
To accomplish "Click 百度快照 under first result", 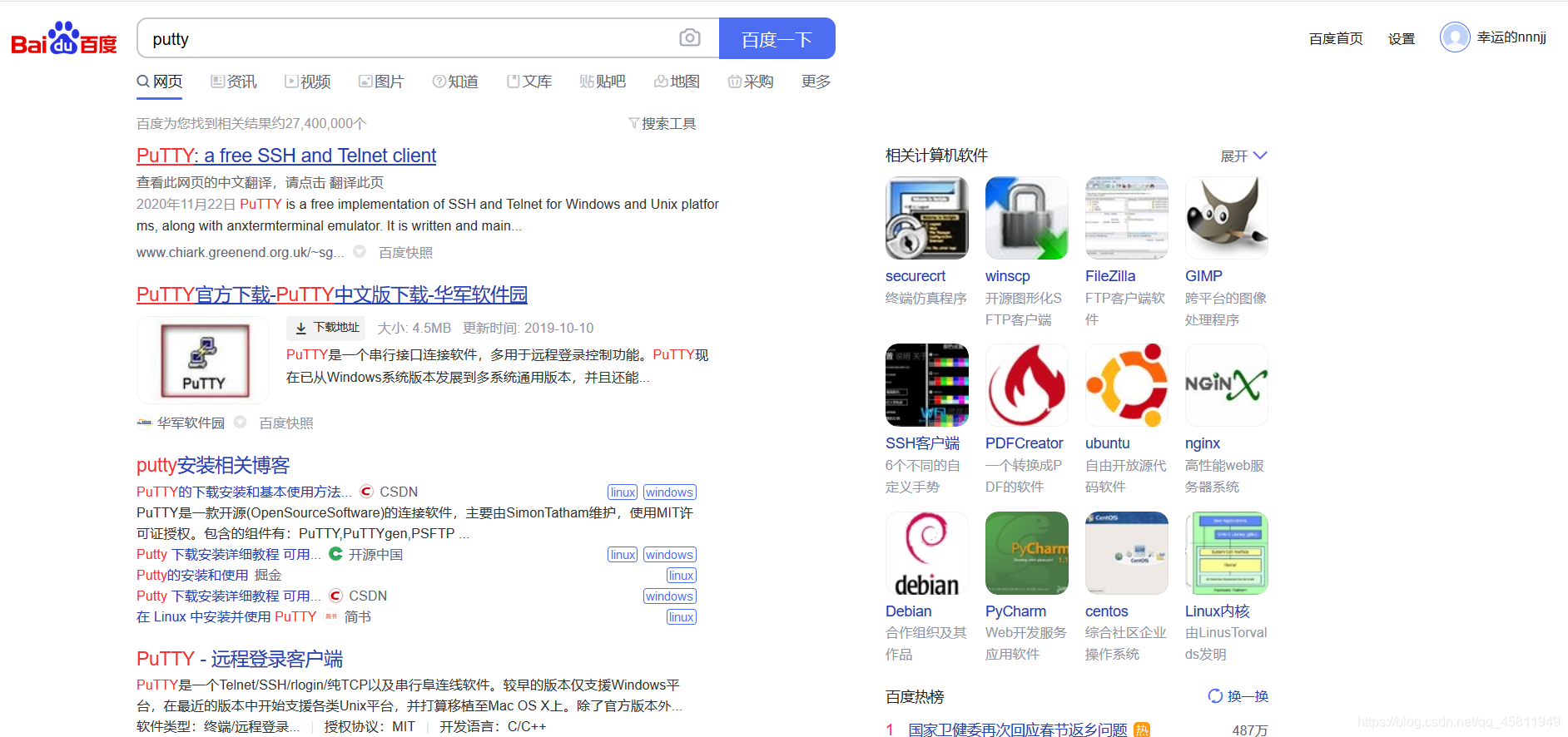I will (405, 252).
